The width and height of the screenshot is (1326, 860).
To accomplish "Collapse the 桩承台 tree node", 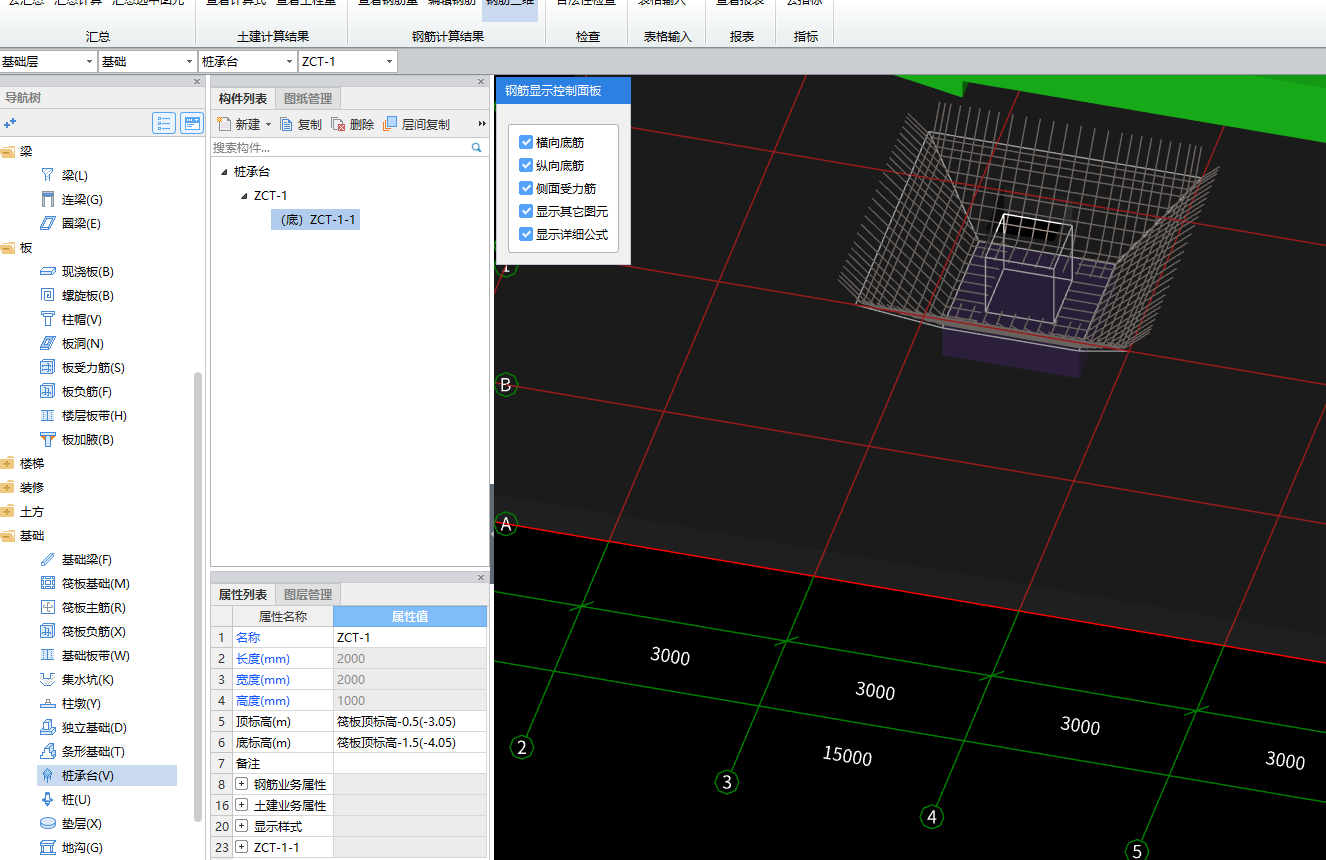I will (224, 172).
